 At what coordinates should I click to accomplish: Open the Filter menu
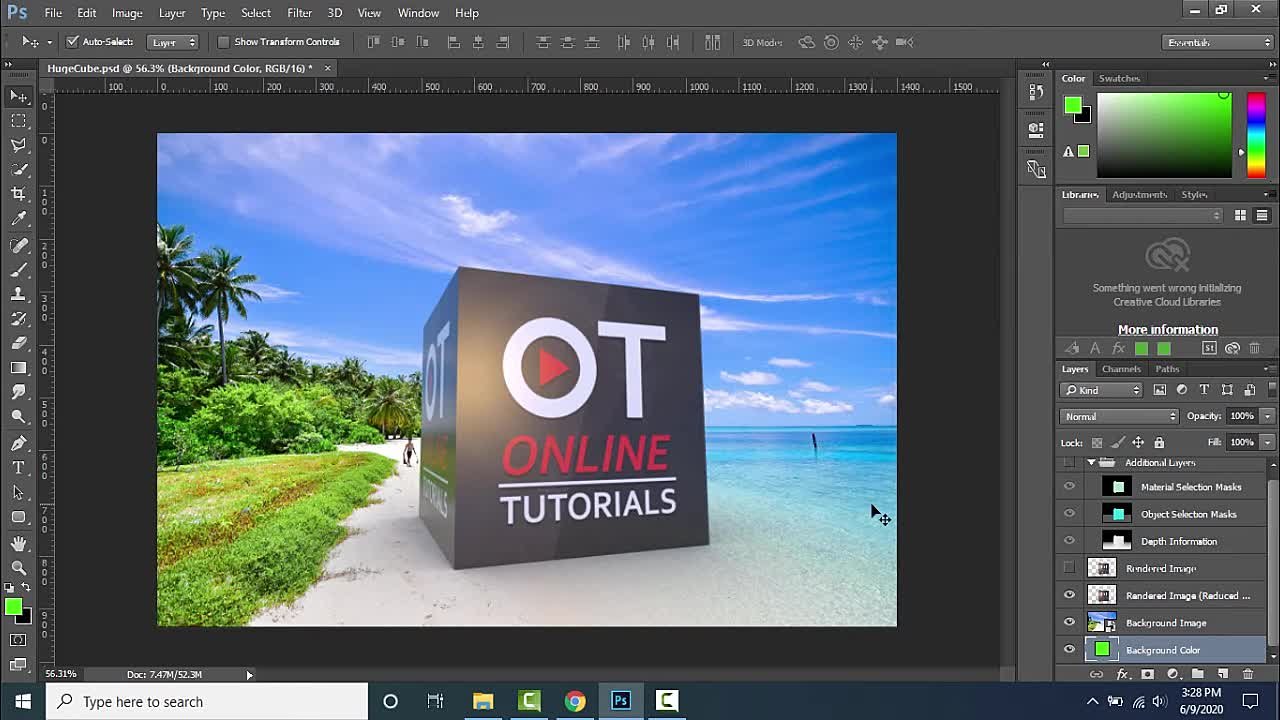pyautogui.click(x=299, y=13)
